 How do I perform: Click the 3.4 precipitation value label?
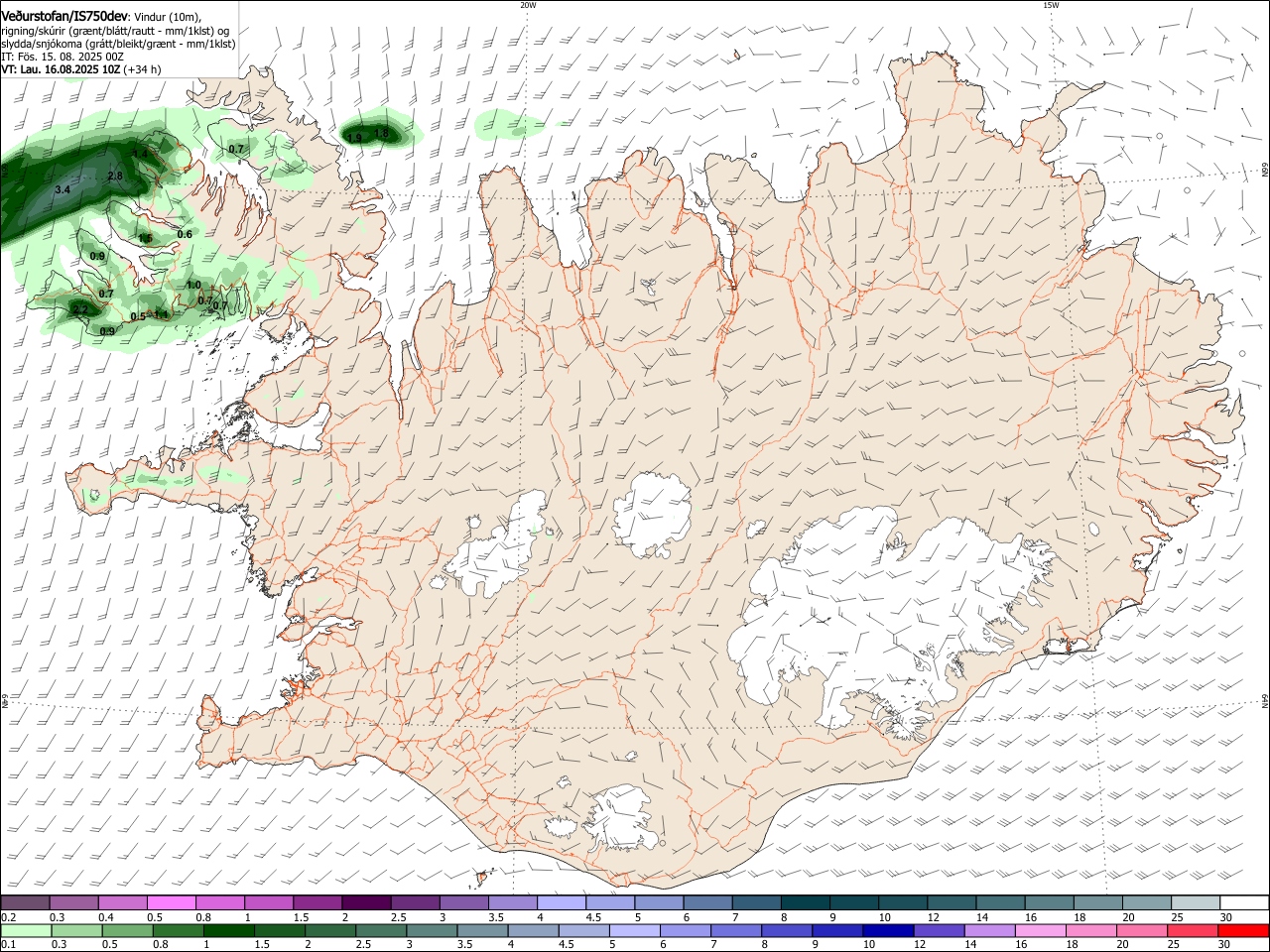(x=63, y=189)
